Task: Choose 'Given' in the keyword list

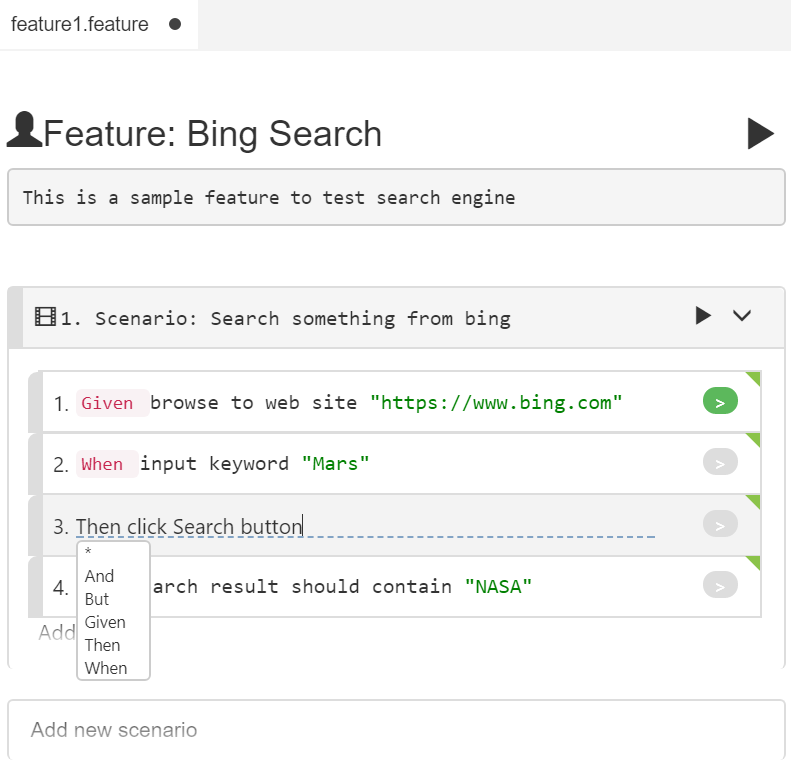Action: click(x=105, y=622)
